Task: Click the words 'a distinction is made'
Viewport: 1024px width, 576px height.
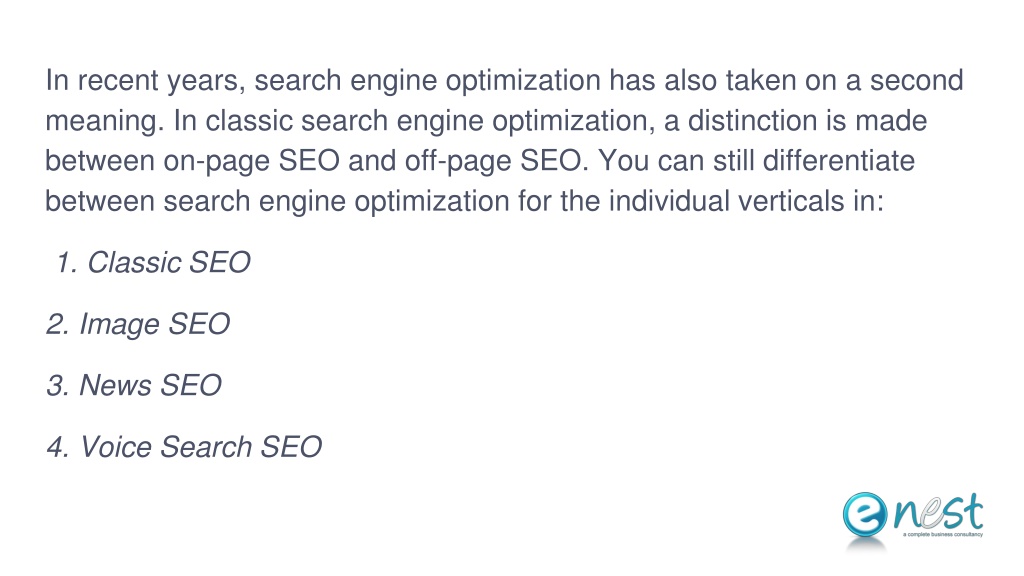Action: click(795, 121)
